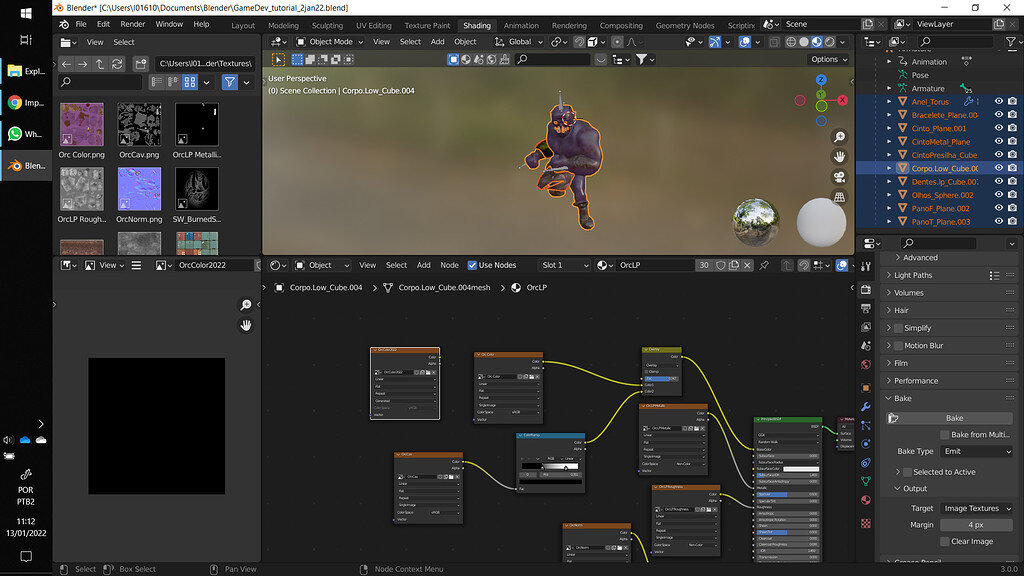This screenshot has width=1024, height=576.
Task: Toggle the Clear Image checkbox
Action: pyautogui.click(x=944, y=541)
